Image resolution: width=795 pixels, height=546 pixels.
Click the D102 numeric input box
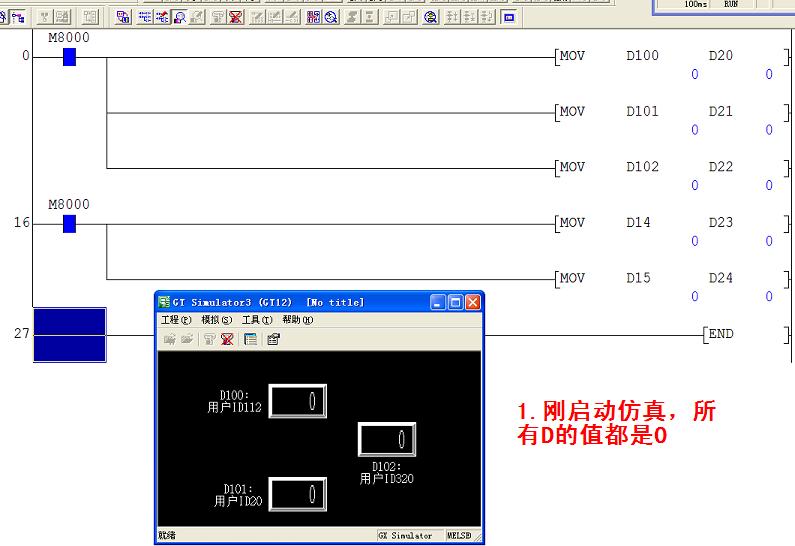pos(387,439)
